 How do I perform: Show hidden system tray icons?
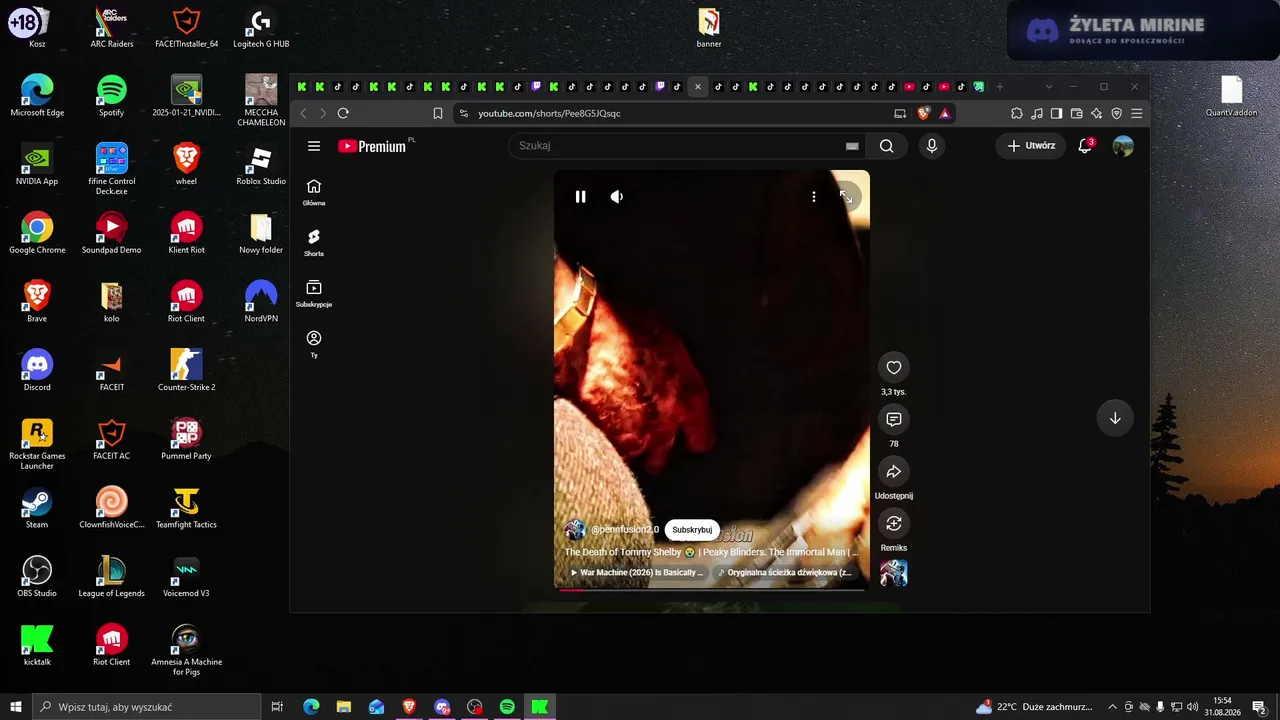(x=1112, y=707)
